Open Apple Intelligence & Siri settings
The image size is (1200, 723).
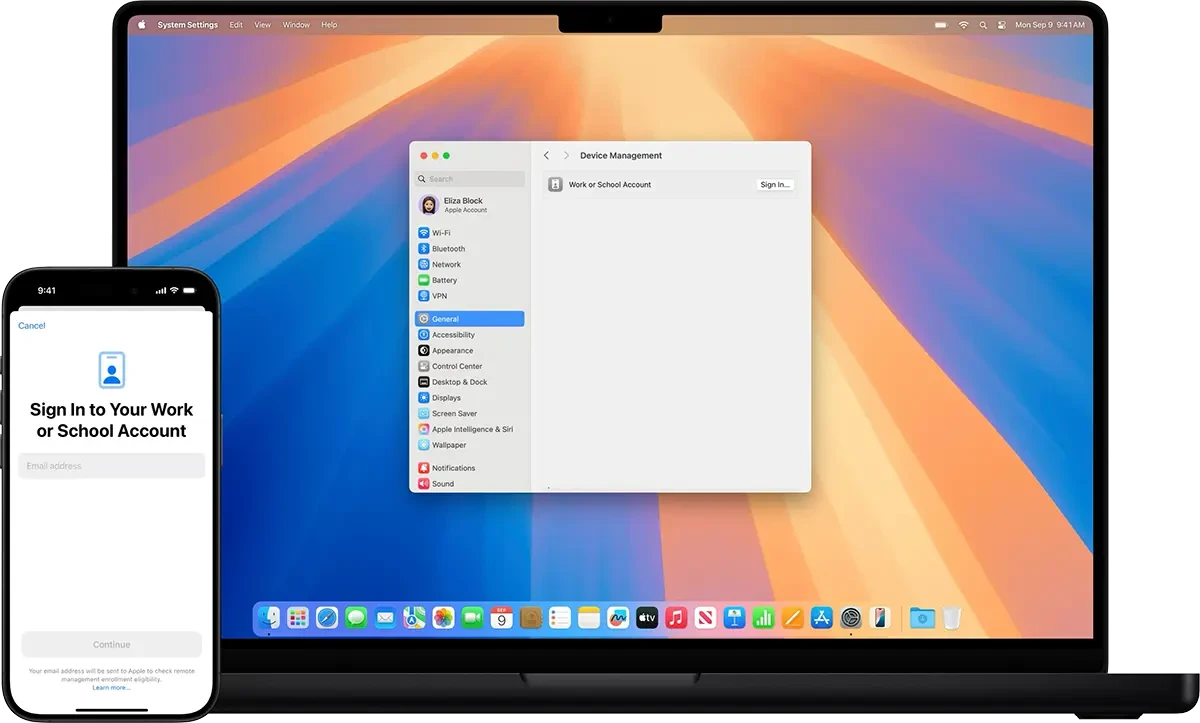click(x=469, y=429)
